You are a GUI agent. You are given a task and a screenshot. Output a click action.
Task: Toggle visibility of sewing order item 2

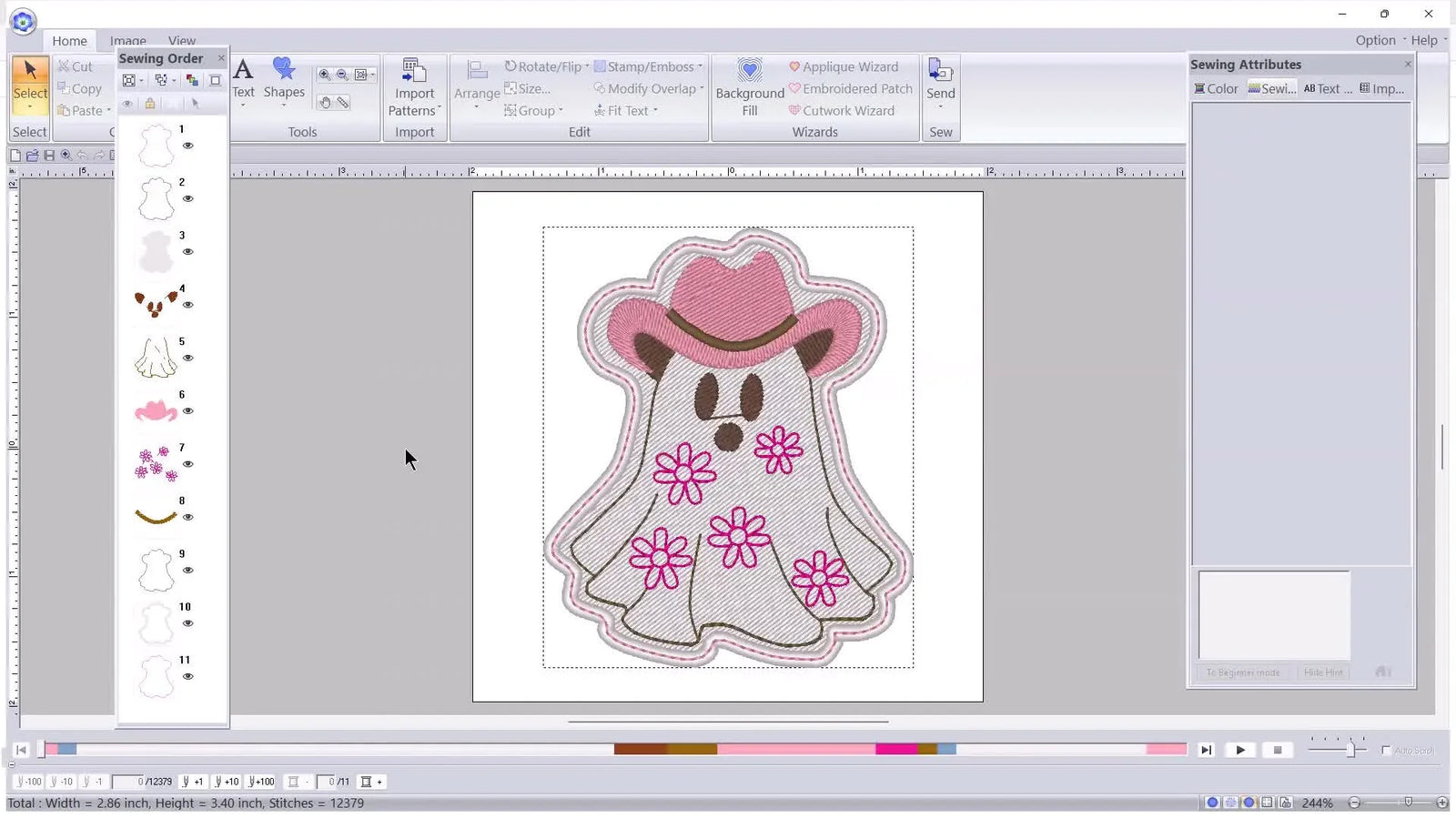pyautogui.click(x=187, y=198)
